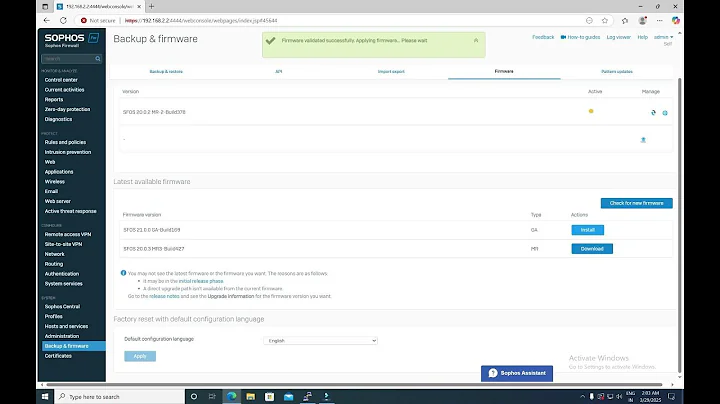Download SFOS 20.0.3 MR3 firmware

[592, 249]
